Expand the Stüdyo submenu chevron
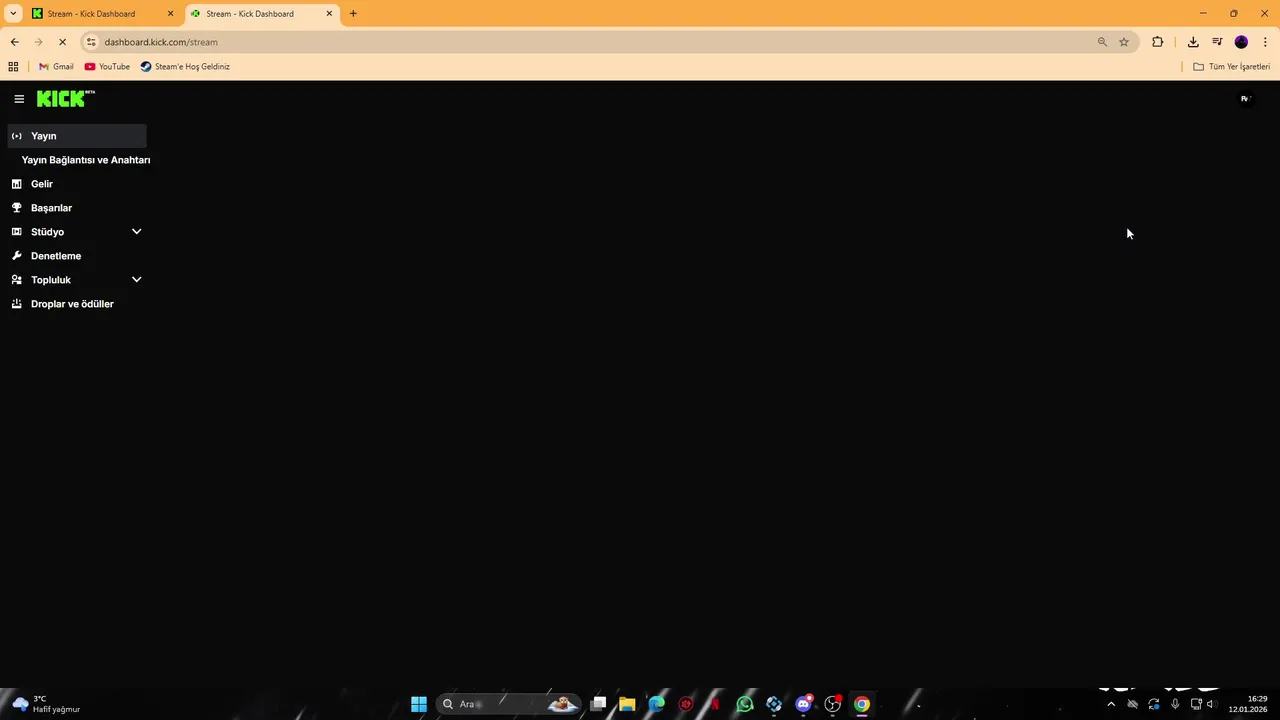1280x720 pixels. 137,232
